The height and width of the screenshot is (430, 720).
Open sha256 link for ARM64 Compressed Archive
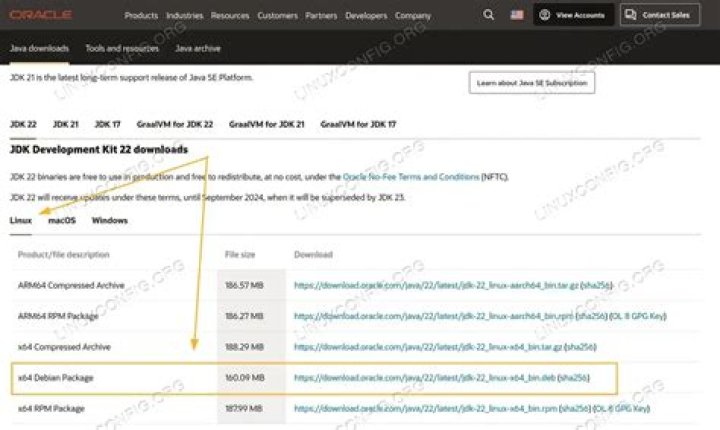(x=596, y=285)
